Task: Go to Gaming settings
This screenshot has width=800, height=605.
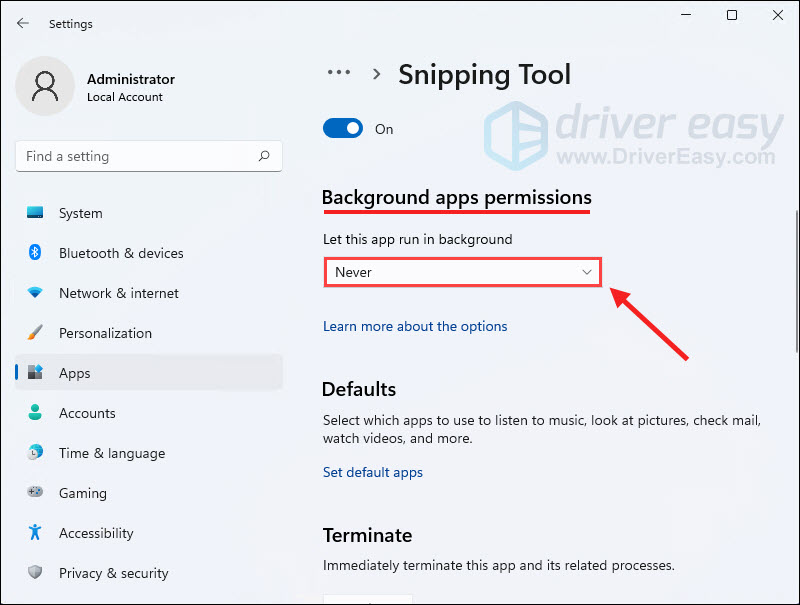Action: [148, 493]
